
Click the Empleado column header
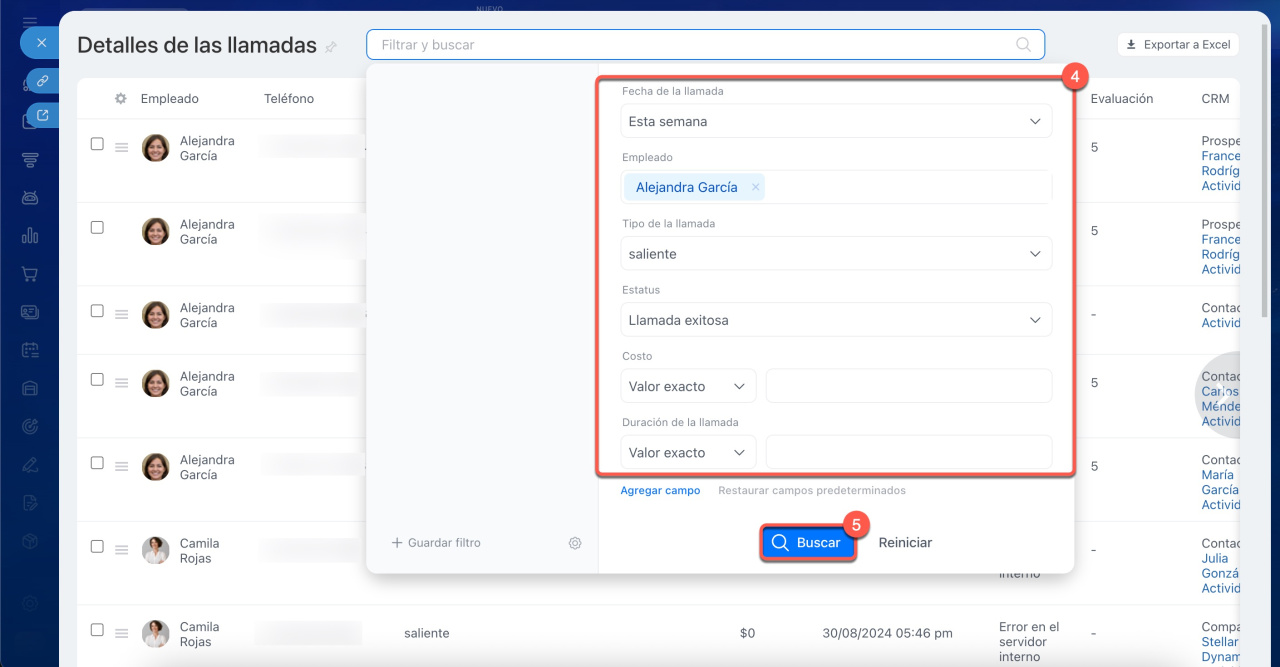click(169, 99)
